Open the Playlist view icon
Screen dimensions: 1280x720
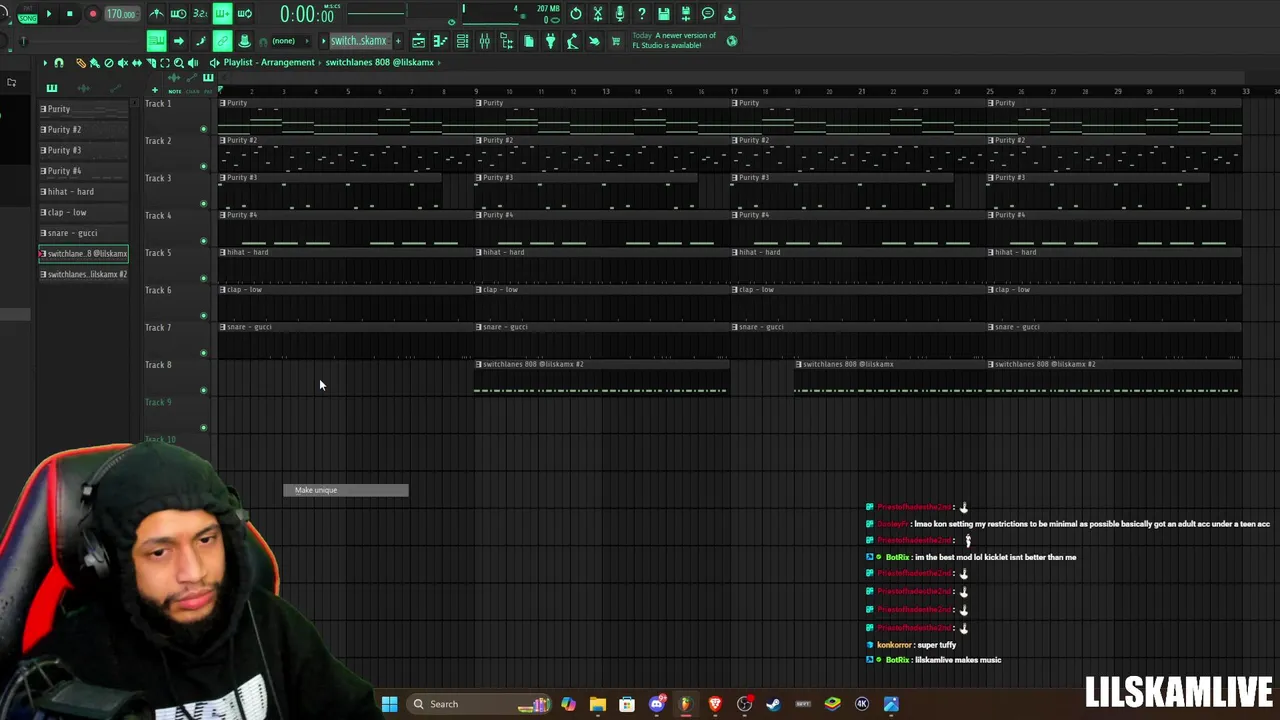419,41
